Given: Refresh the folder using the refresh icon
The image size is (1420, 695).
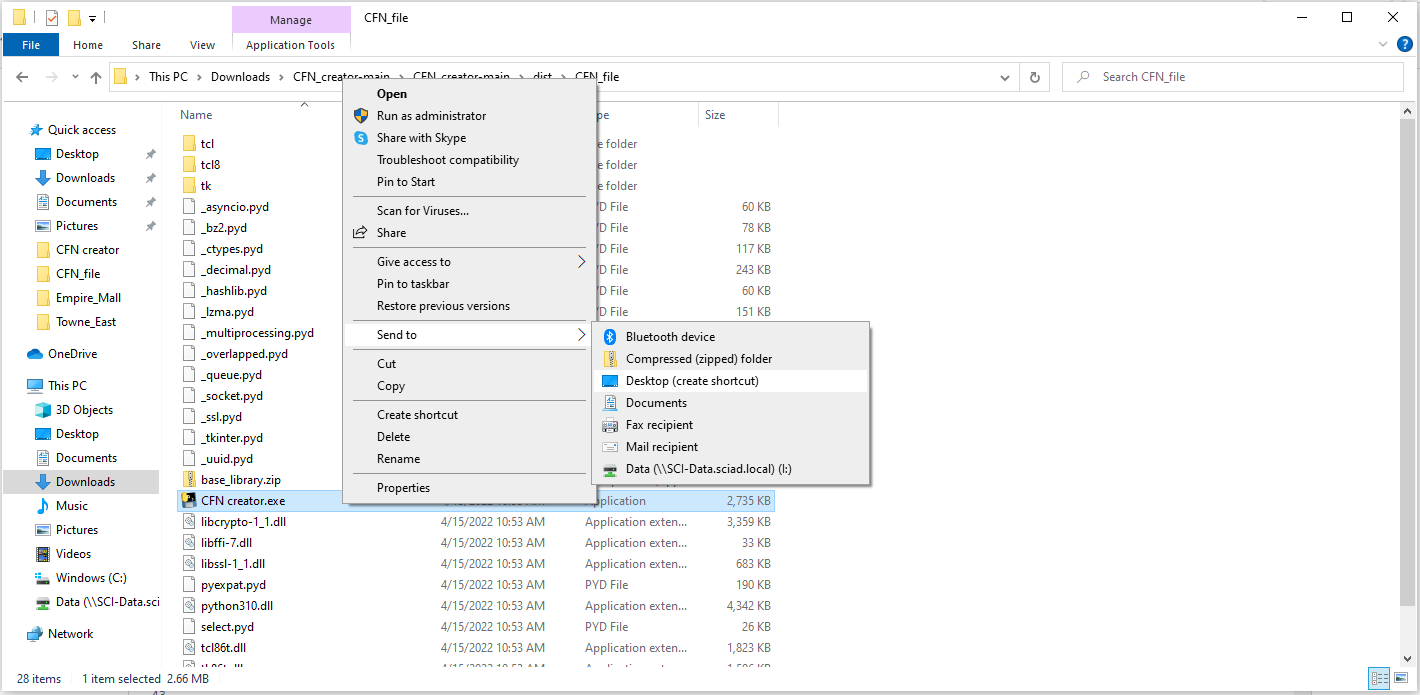Looking at the screenshot, I should click(x=1035, y=76).
